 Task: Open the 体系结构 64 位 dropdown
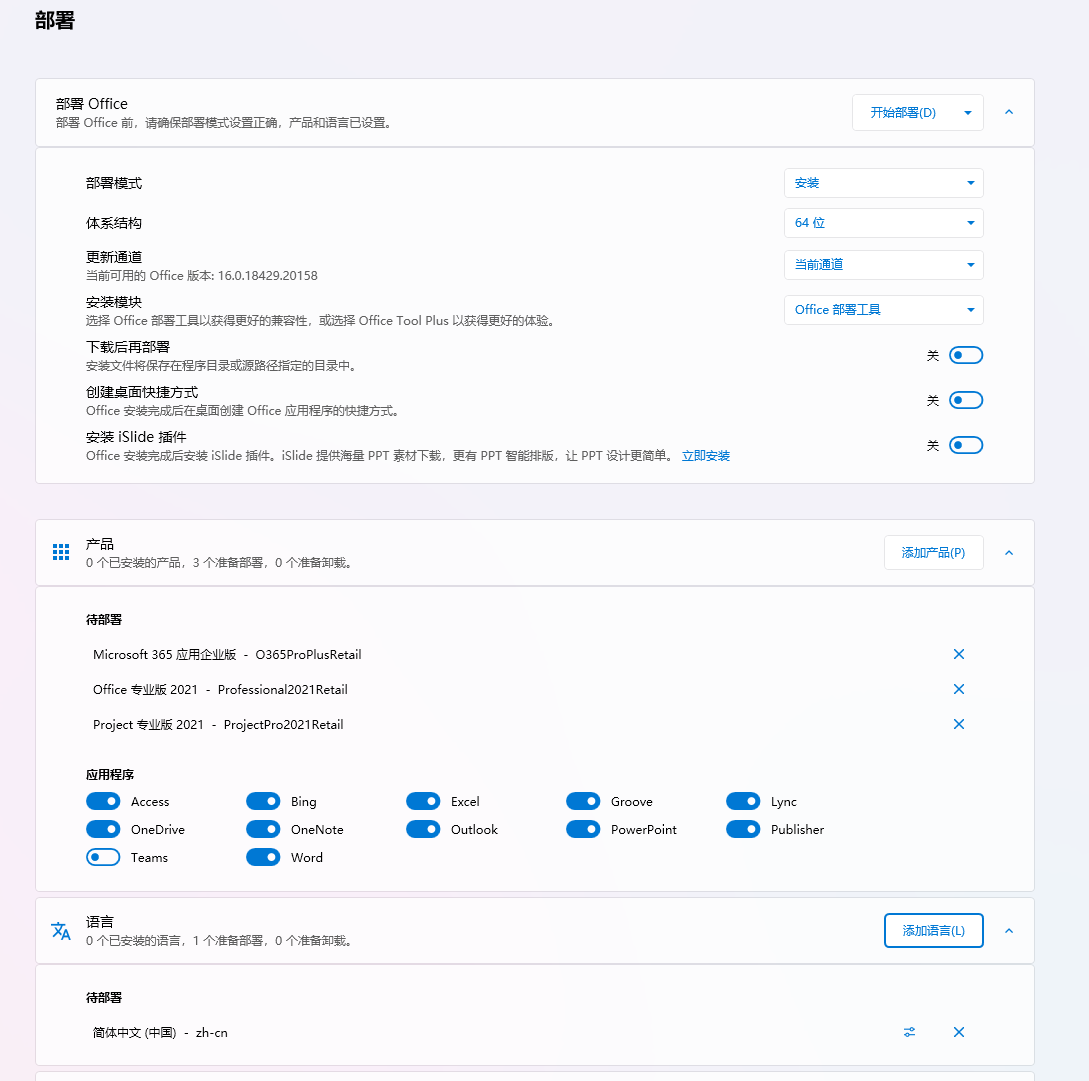coord(883,223)
